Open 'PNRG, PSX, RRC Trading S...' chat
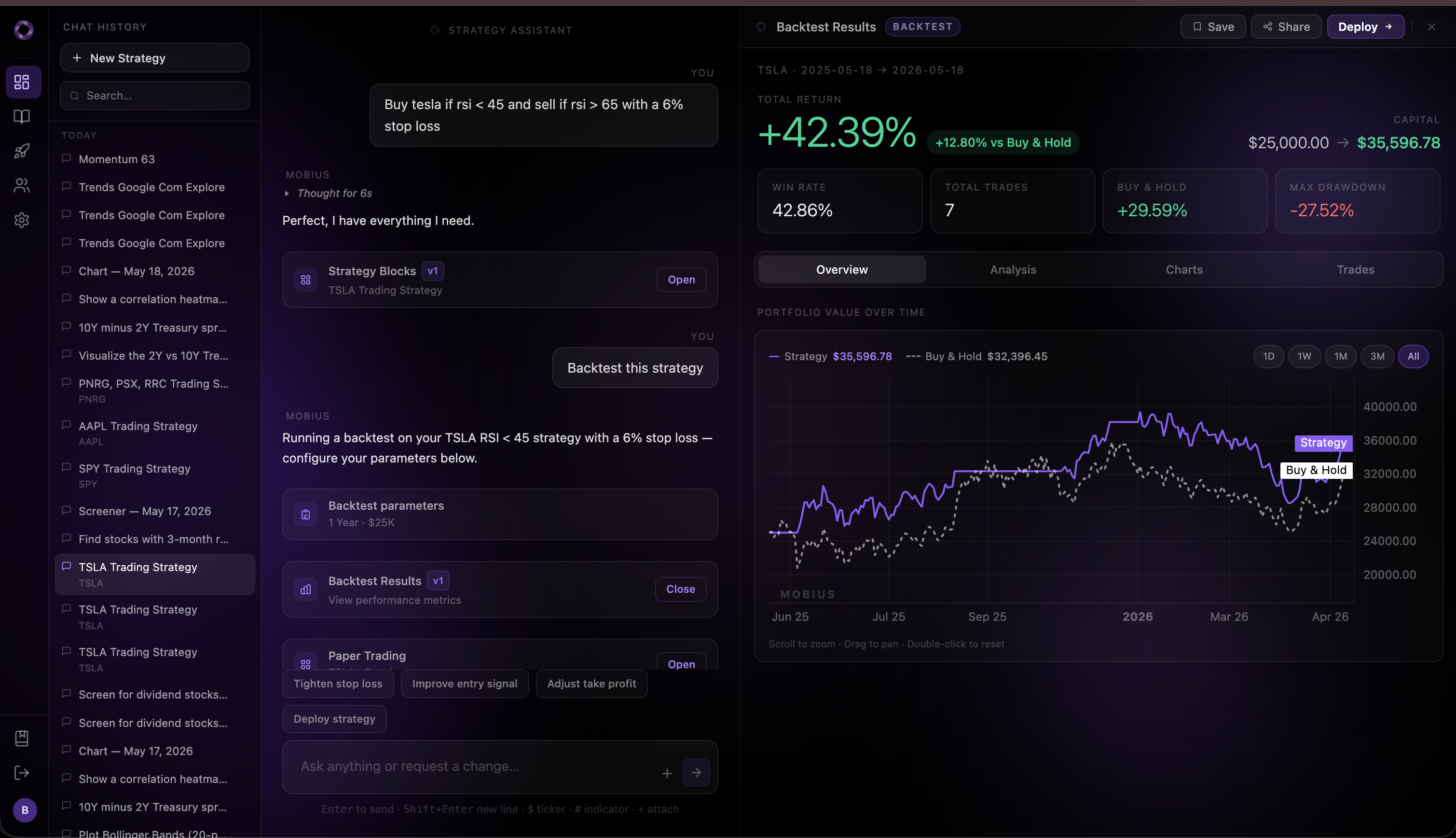 tap(155, 391)
